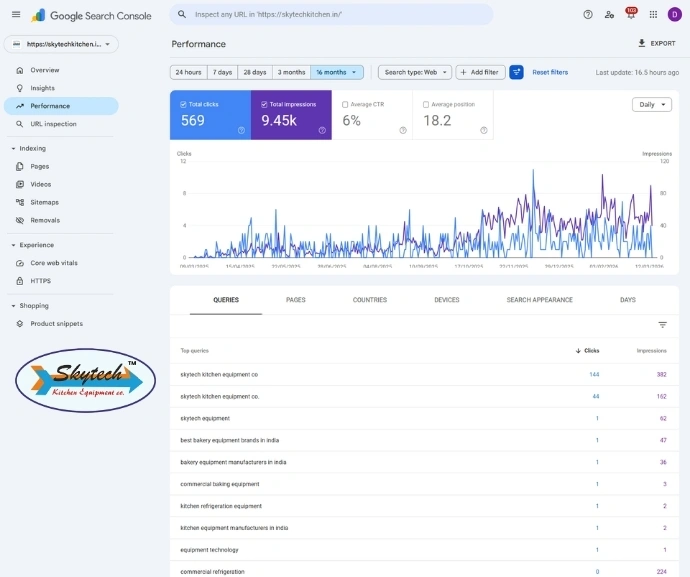Click the blue filter toggle icon
The image size is (690, 577).
click(x=517, y=72)
